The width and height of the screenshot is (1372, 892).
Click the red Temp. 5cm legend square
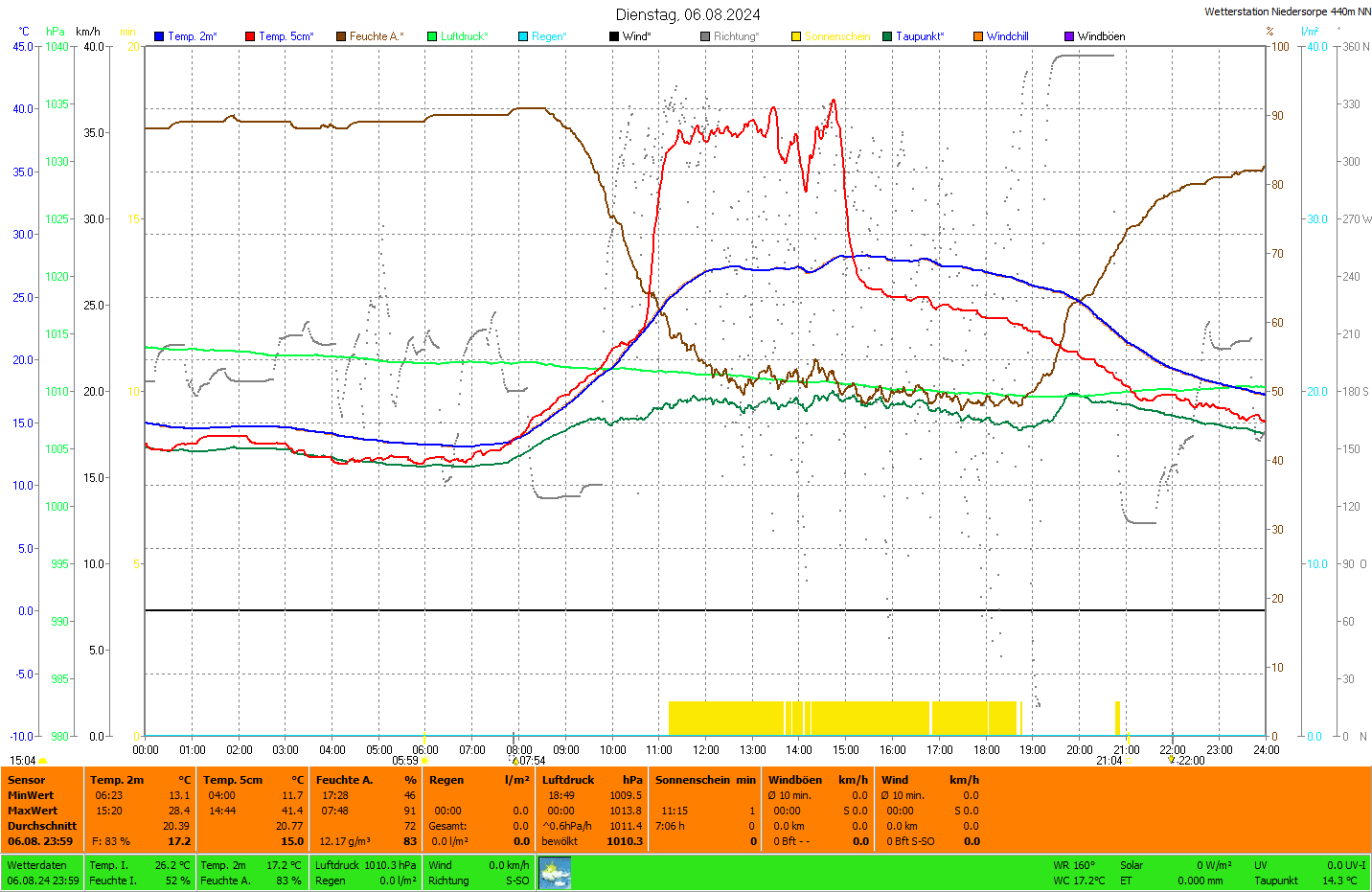(x=250, y=36)
